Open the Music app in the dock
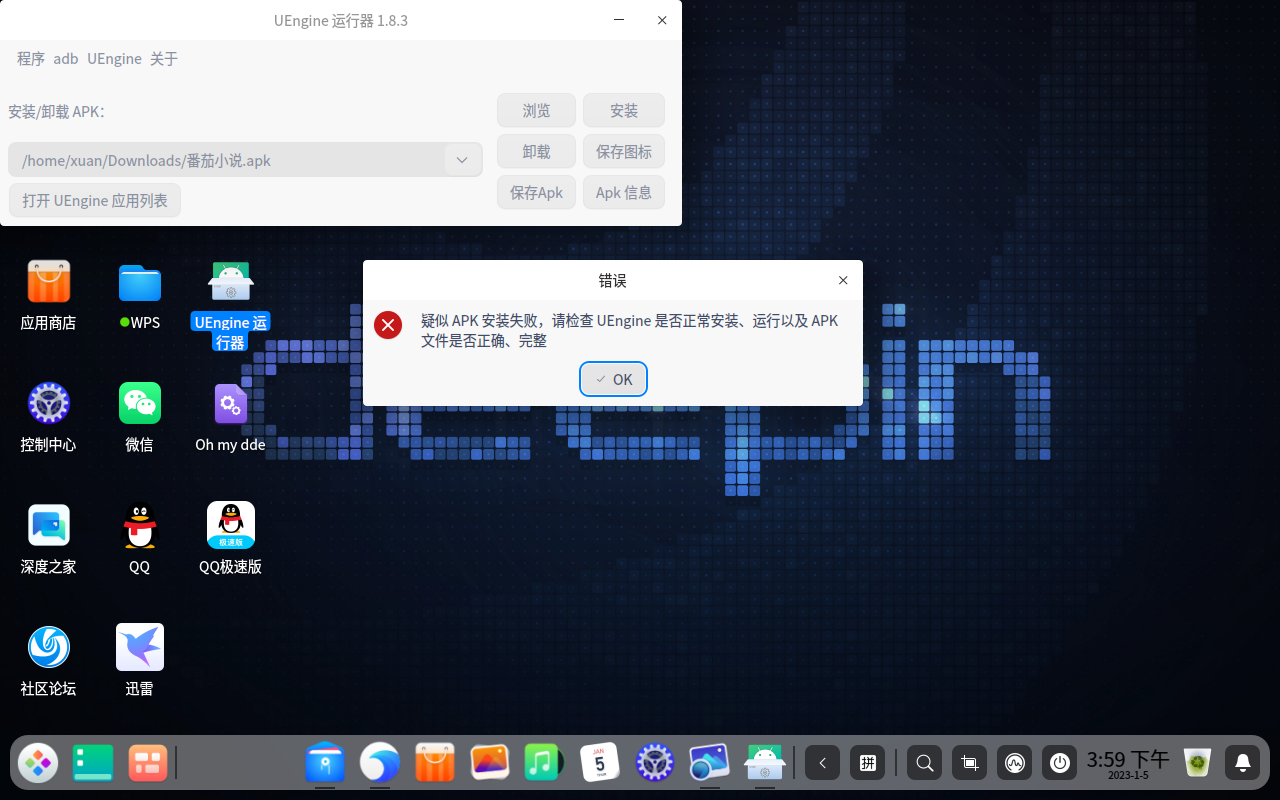This screenshot has height=800, width=1280. (x=544, y=762)
